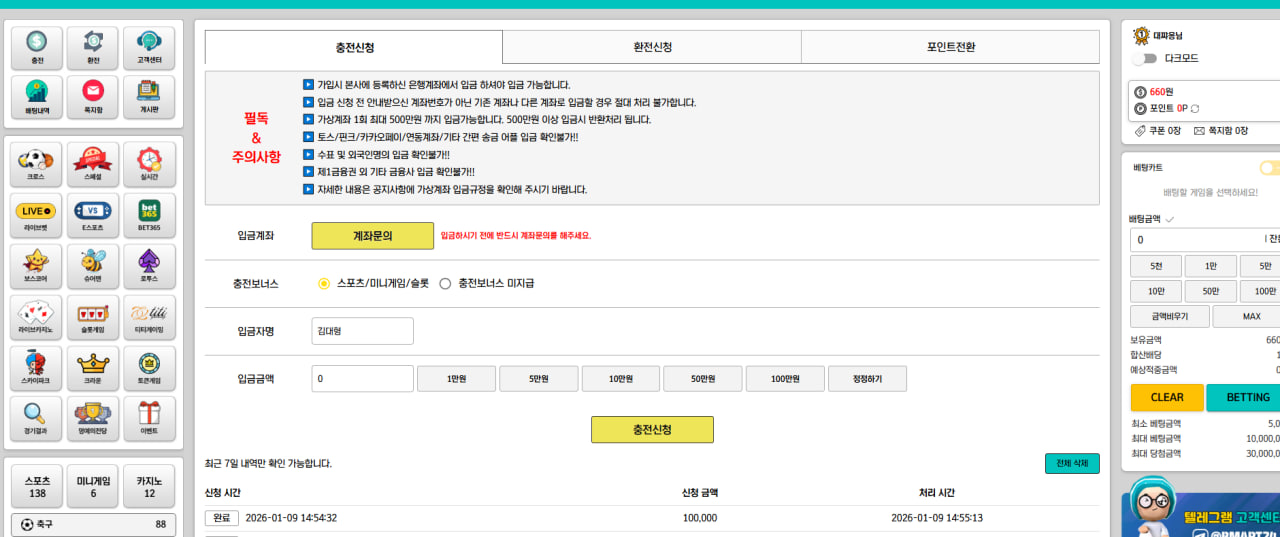The image size is (1280, 537).
Task: Click the 충전신청 submit button
Action: (x=652, y=430)
